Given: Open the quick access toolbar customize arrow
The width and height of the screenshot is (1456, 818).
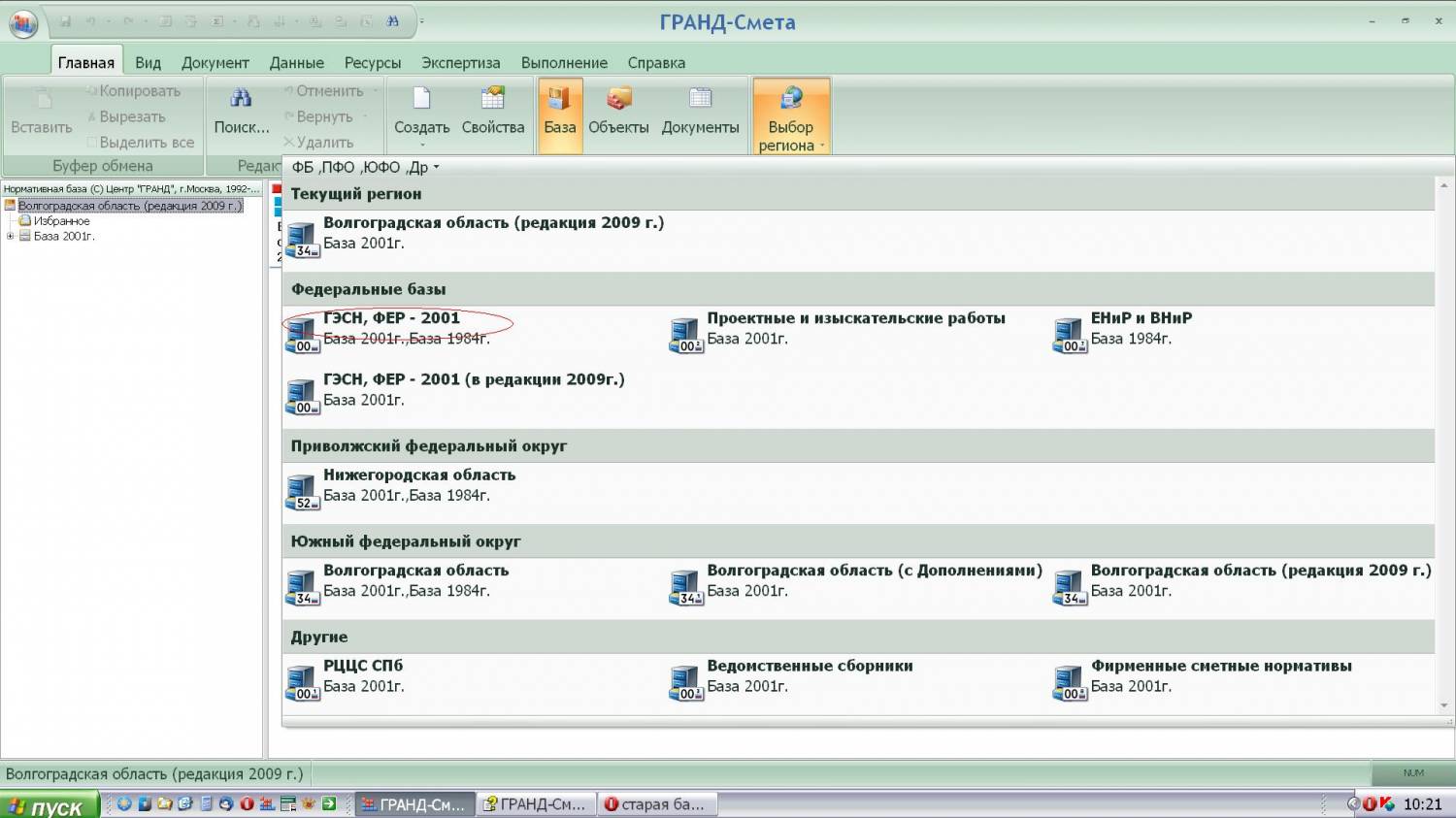Looking at the screenshot, I should (x=422, y=21).
